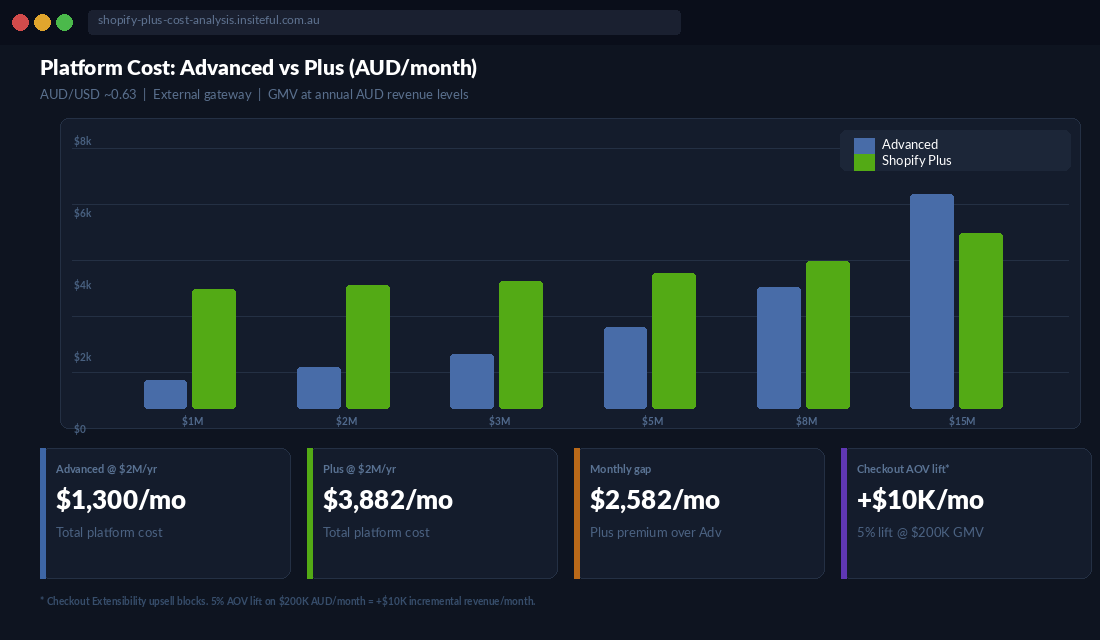Click the $3,882/mo value

point(387,500)
